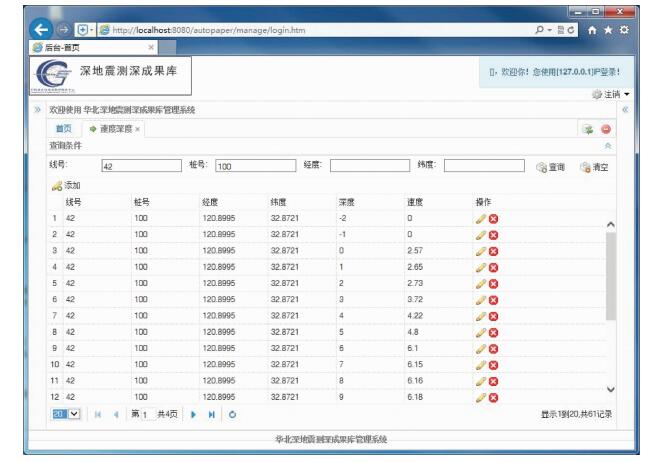
Task: Jump to the last page of results
Action: tap(212, 414)
